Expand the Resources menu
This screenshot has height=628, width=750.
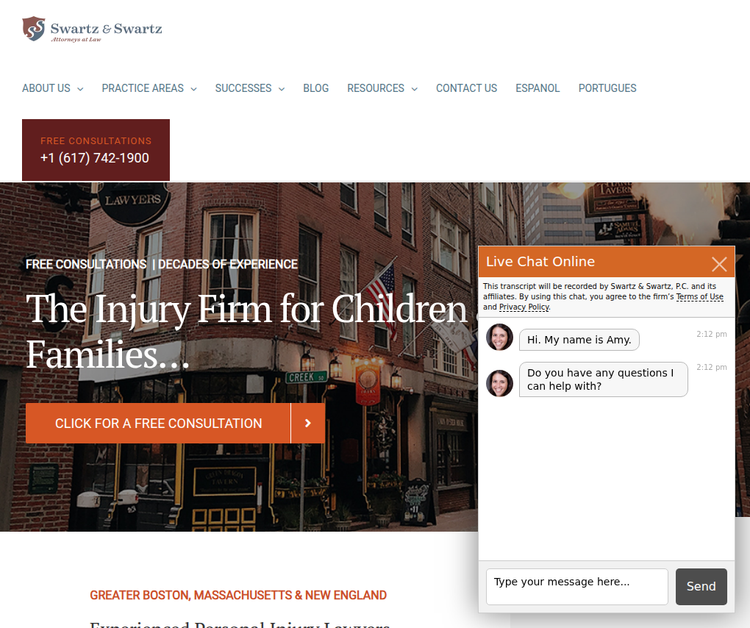382,88
